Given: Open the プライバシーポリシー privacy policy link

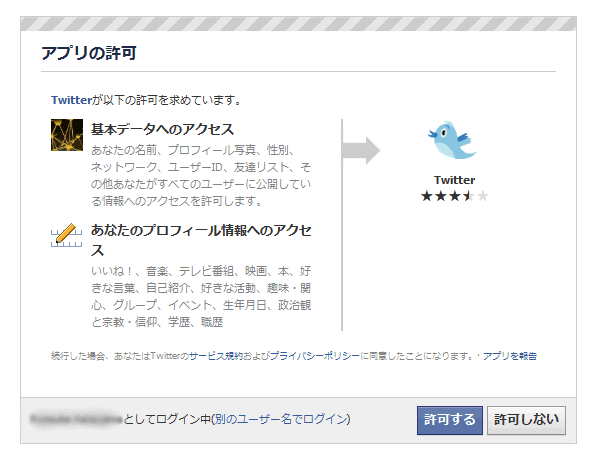Looking at the screenshot, I should (315, 356).
